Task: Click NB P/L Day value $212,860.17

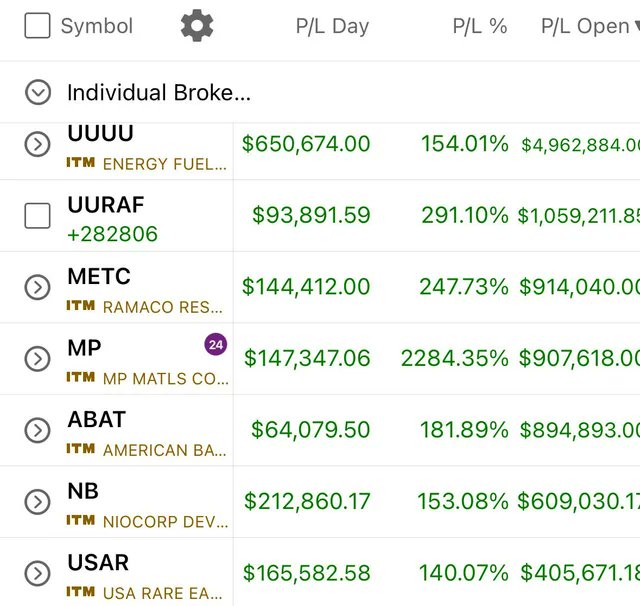Action: click(307, 501)
